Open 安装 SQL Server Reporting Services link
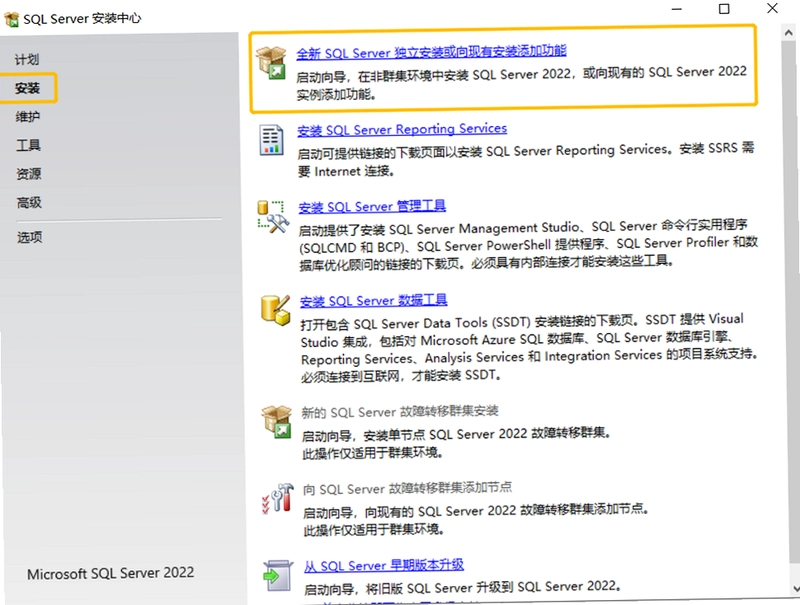The width and height of the screenshot is (800, 605). pos(402,130)
